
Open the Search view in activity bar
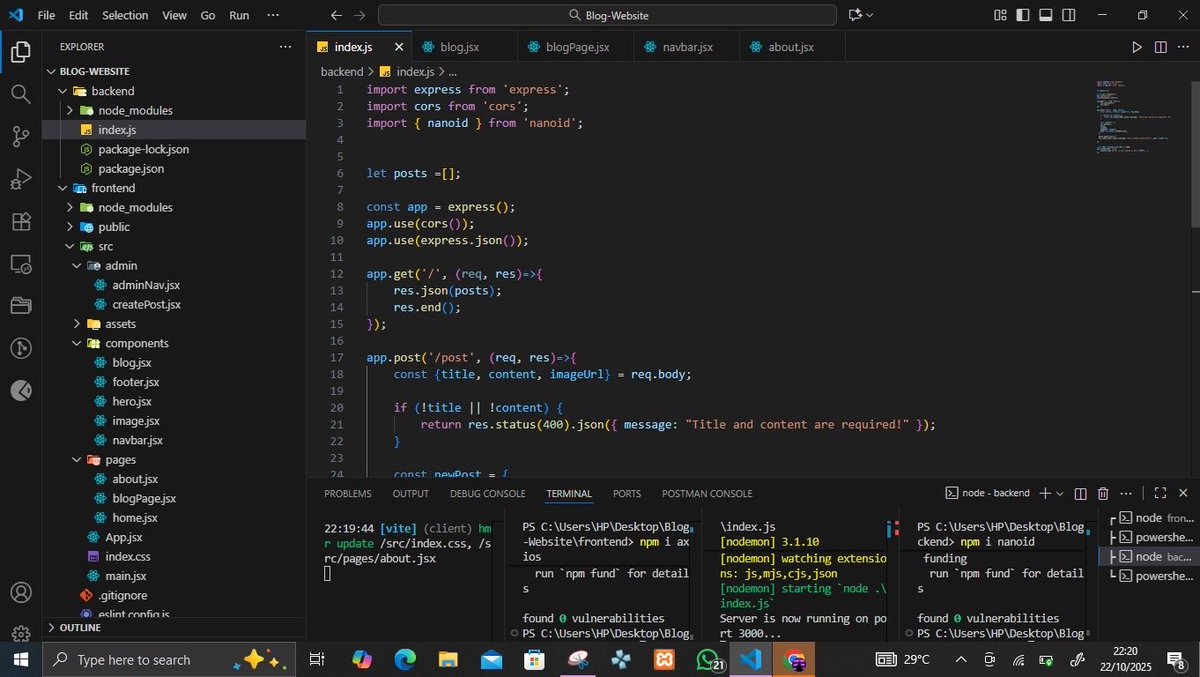[20, 94]
